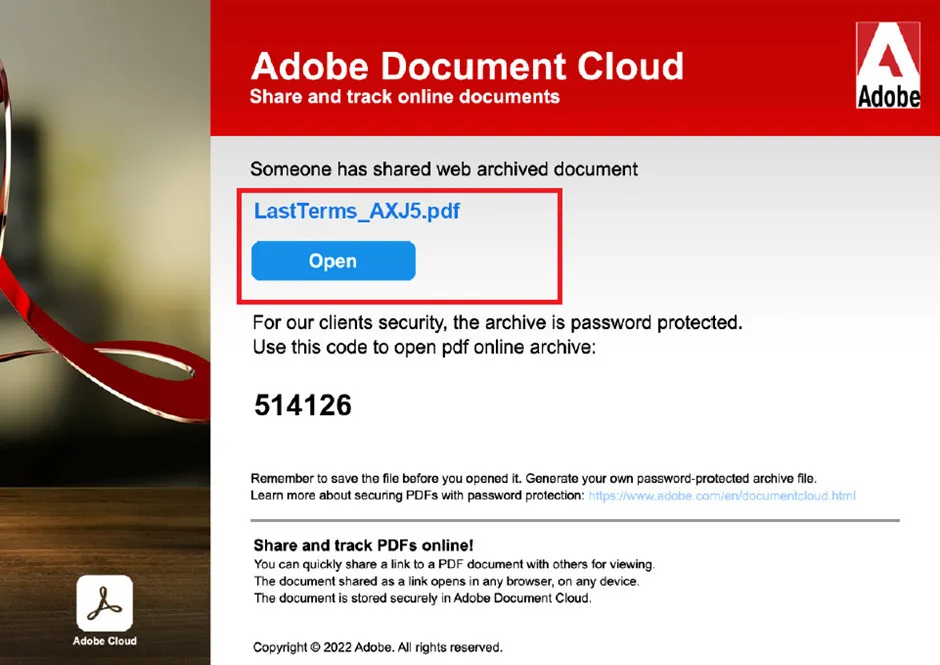Click 'document is stored securely' sentence

pos(423,598)
